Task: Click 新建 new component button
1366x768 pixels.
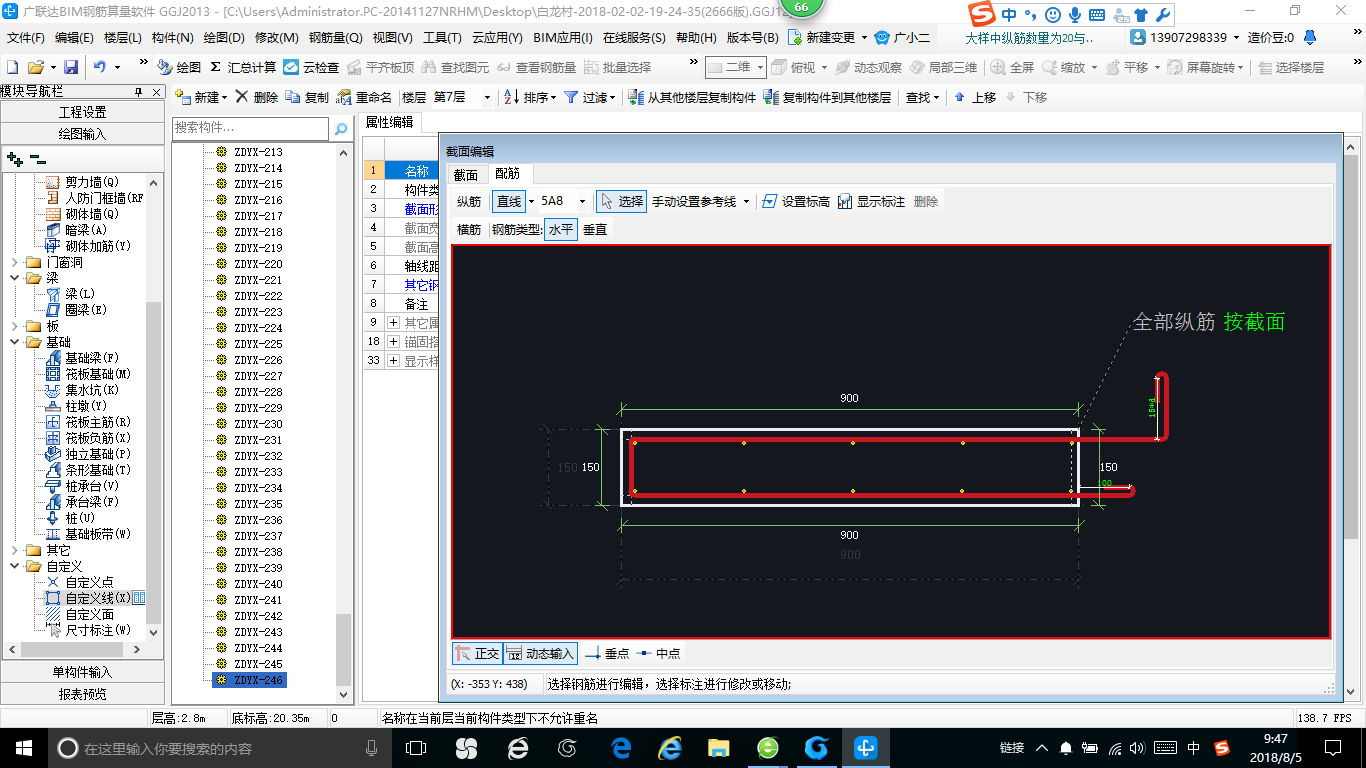Action: click(201, 97)
